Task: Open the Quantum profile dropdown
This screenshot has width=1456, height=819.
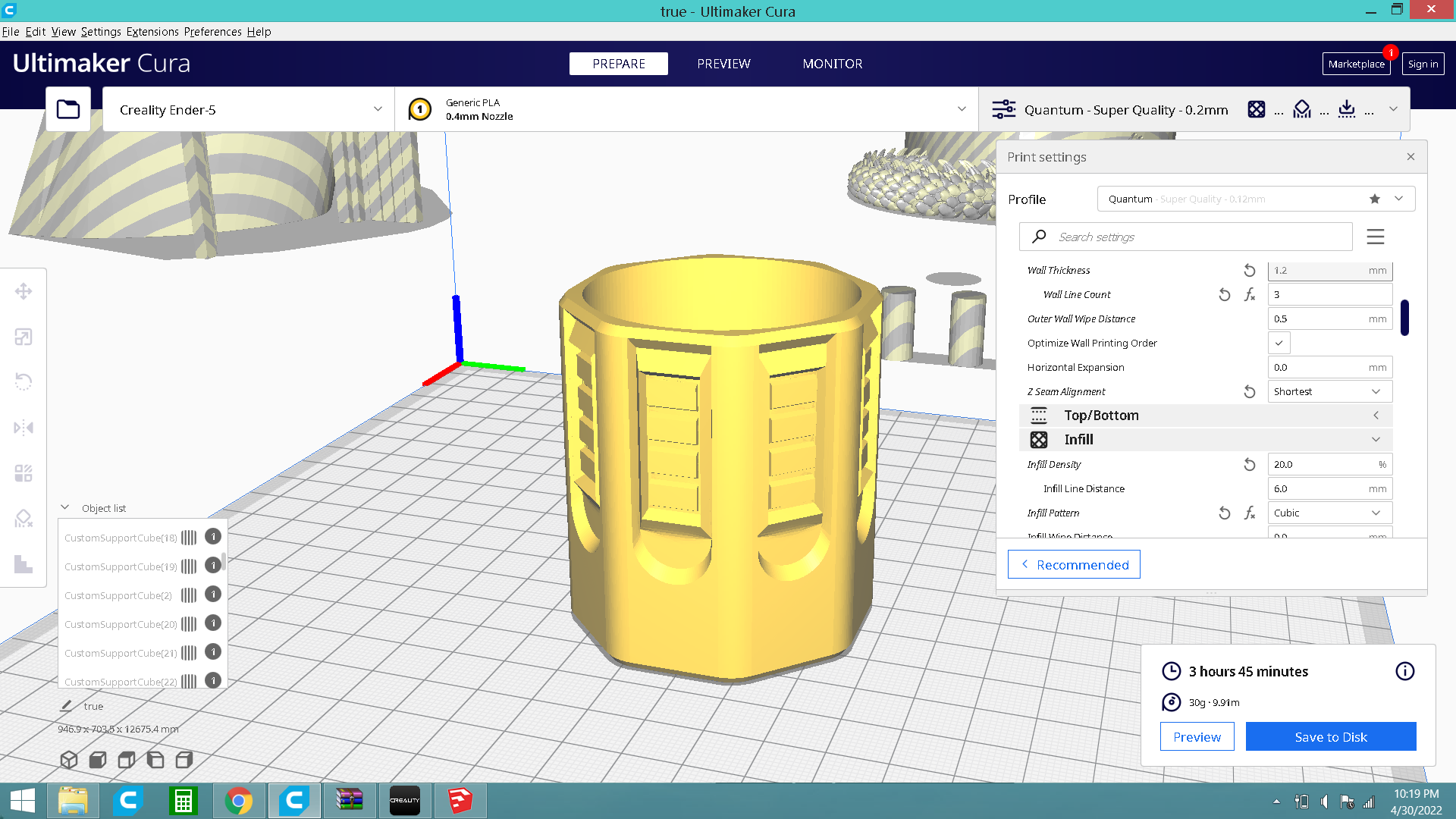Action: [1256, 199]
